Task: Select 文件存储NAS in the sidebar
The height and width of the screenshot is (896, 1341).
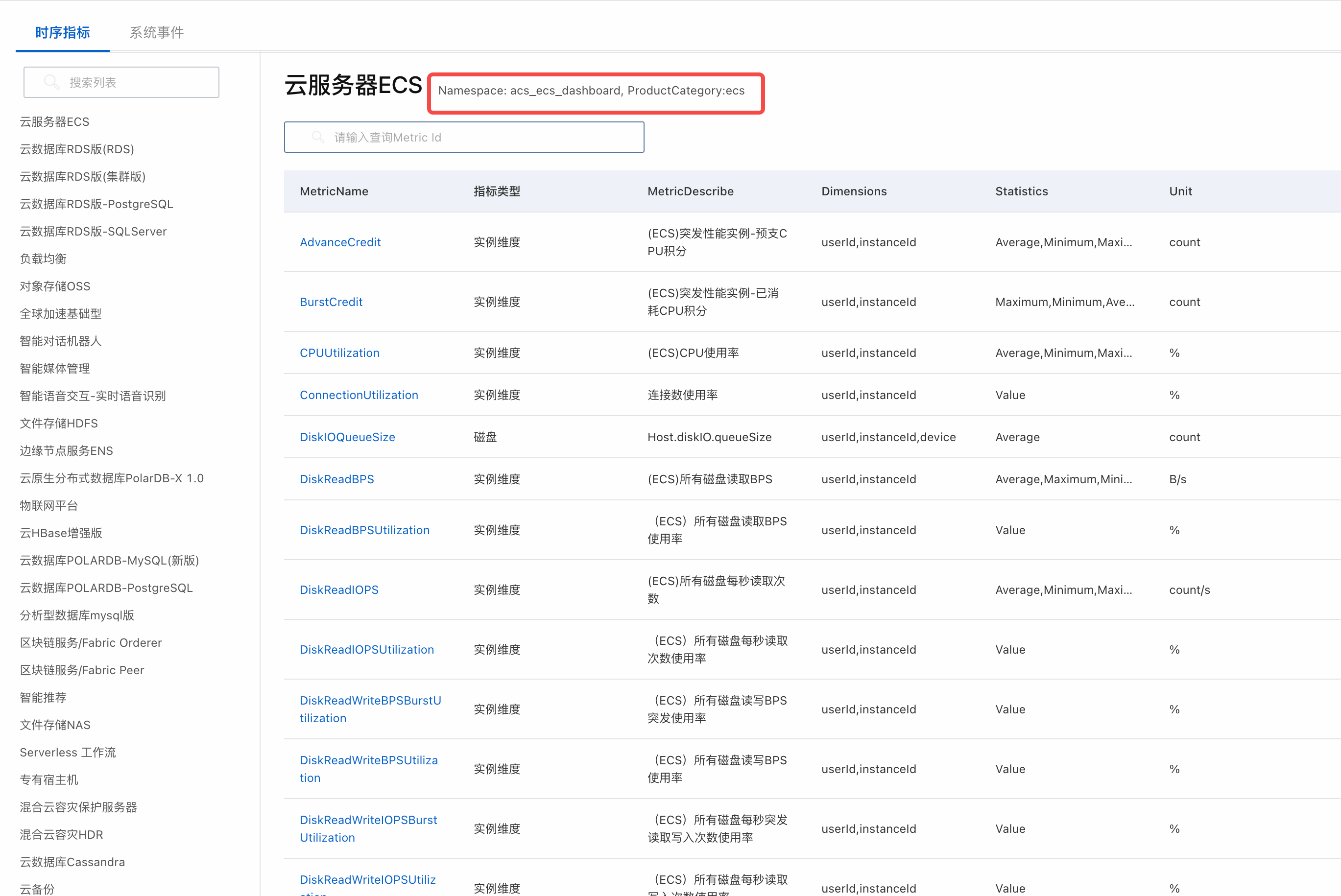Action: (55, 725)
